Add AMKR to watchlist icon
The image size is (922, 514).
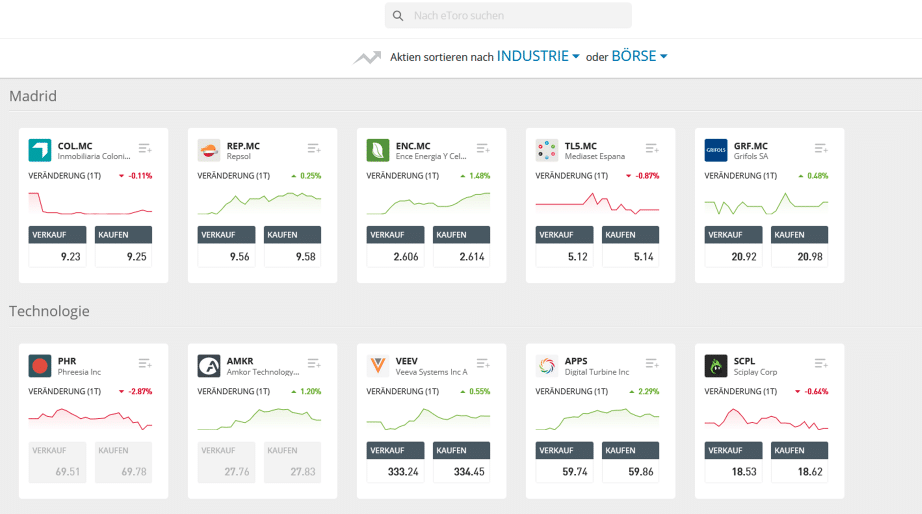tap(314, 364)
